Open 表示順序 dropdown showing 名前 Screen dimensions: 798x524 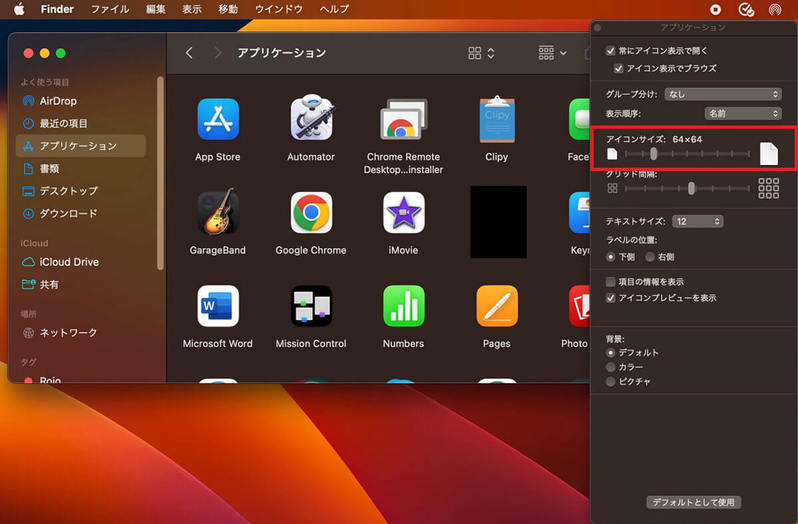(x=743, y=113)
